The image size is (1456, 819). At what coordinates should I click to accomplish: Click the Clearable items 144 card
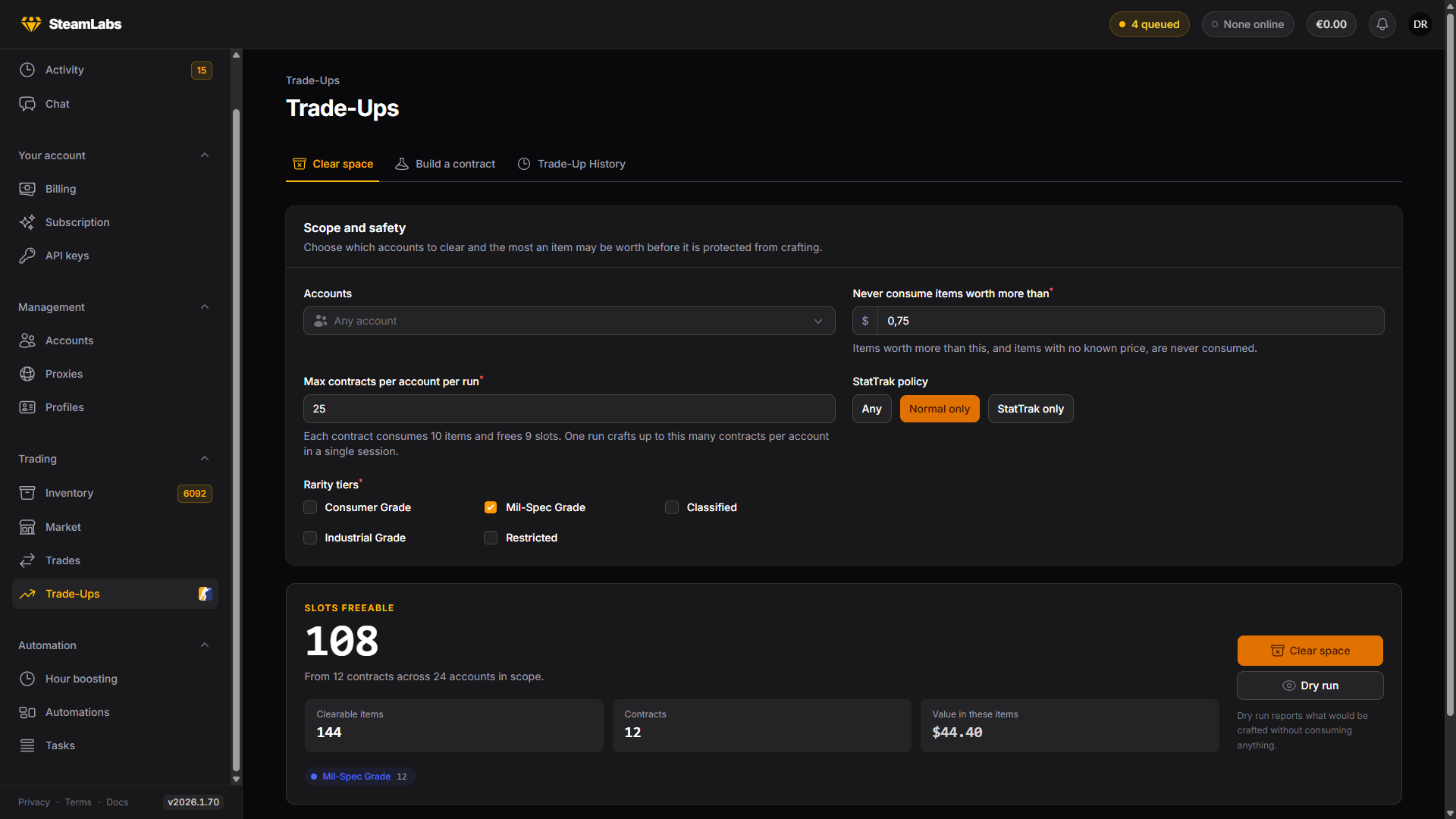click(454, 726)
